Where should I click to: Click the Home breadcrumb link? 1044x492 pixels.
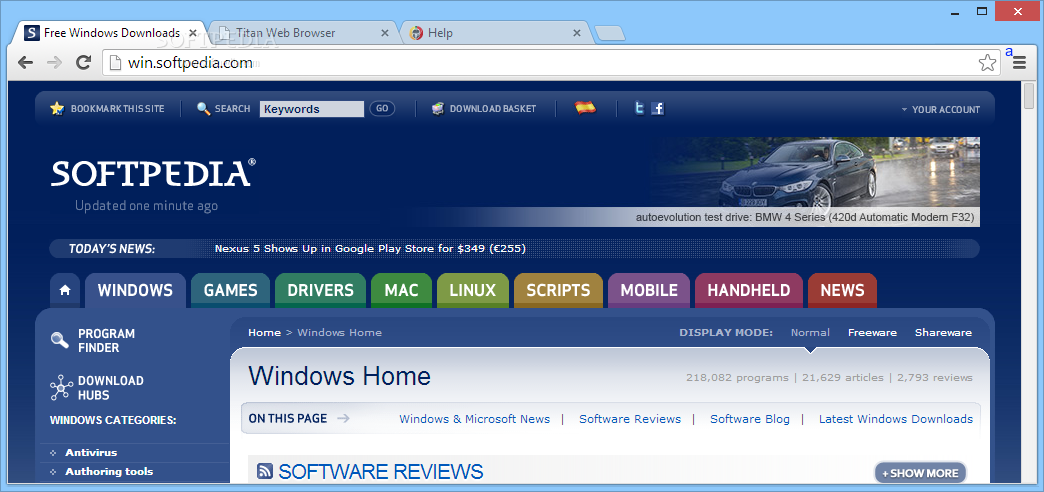coord(264,332)
